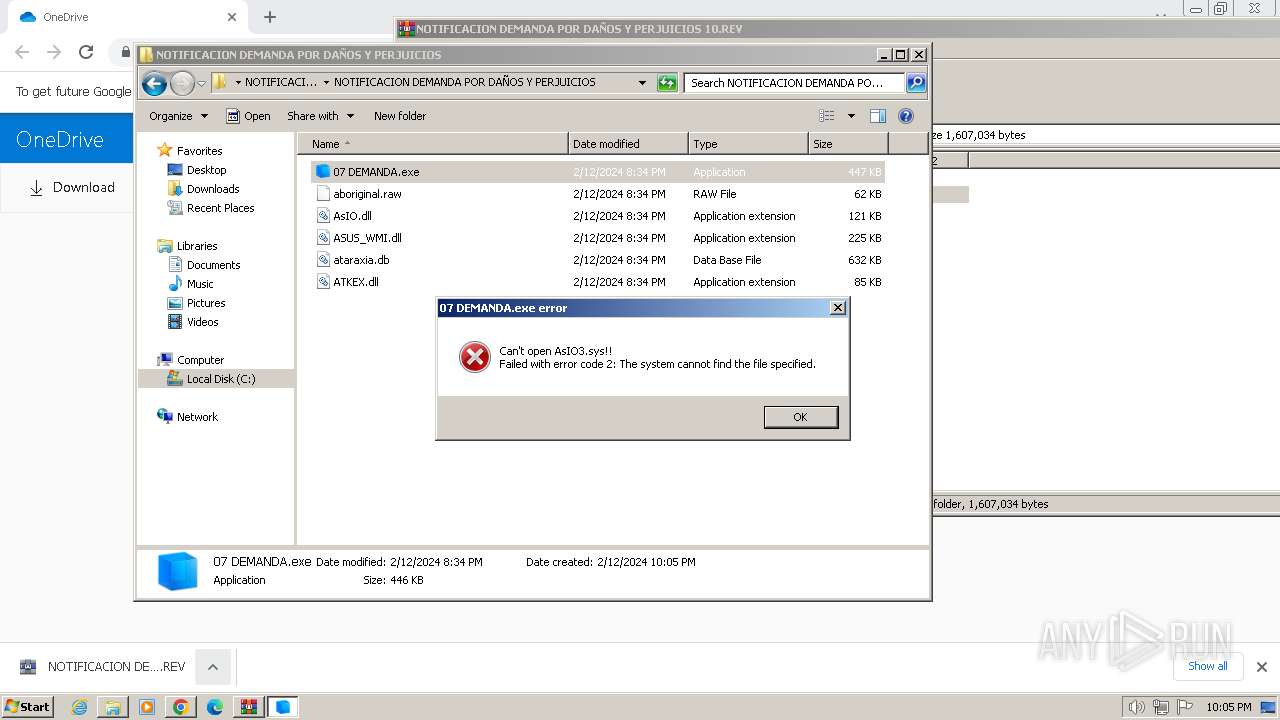Click the taskbar clock showing 10:05 PM
The width and height of the screenshot is (1280, 720).
pos(1228,707)
